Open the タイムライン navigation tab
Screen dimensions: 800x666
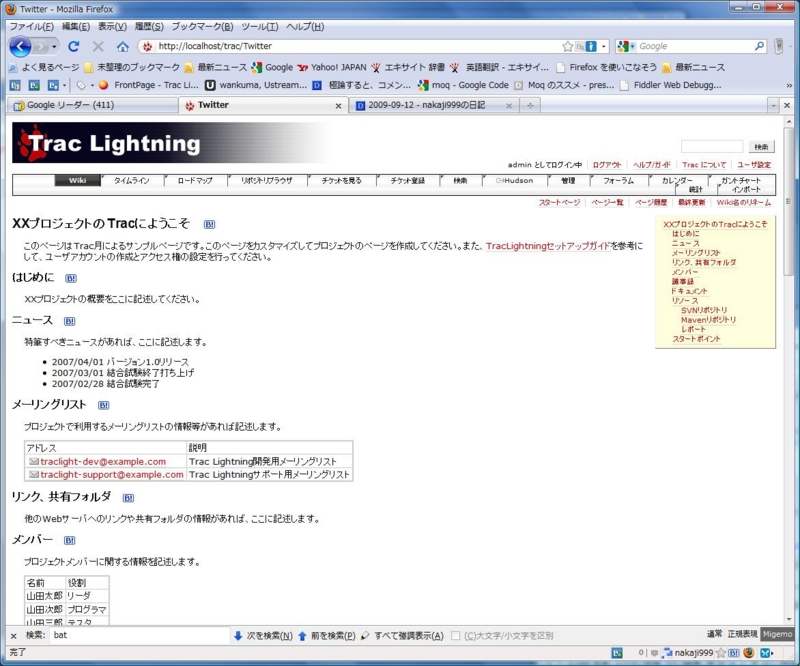point(132,181)
